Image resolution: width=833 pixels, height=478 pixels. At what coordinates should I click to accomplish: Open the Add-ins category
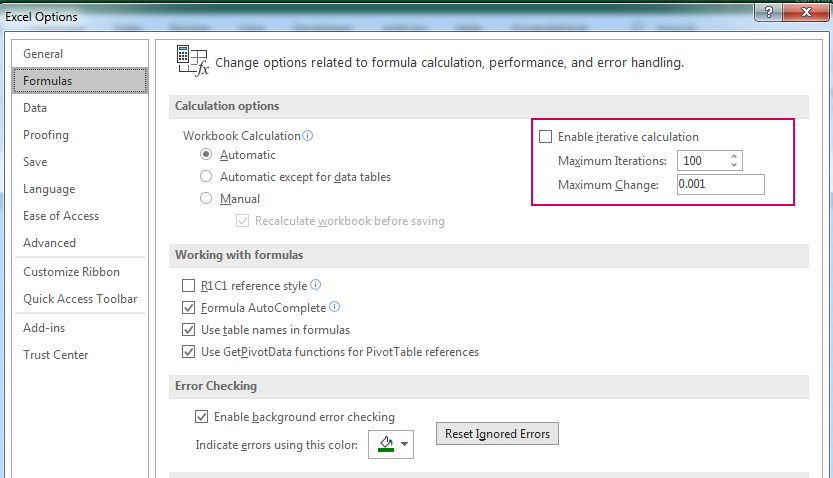(x=80, y=328)
